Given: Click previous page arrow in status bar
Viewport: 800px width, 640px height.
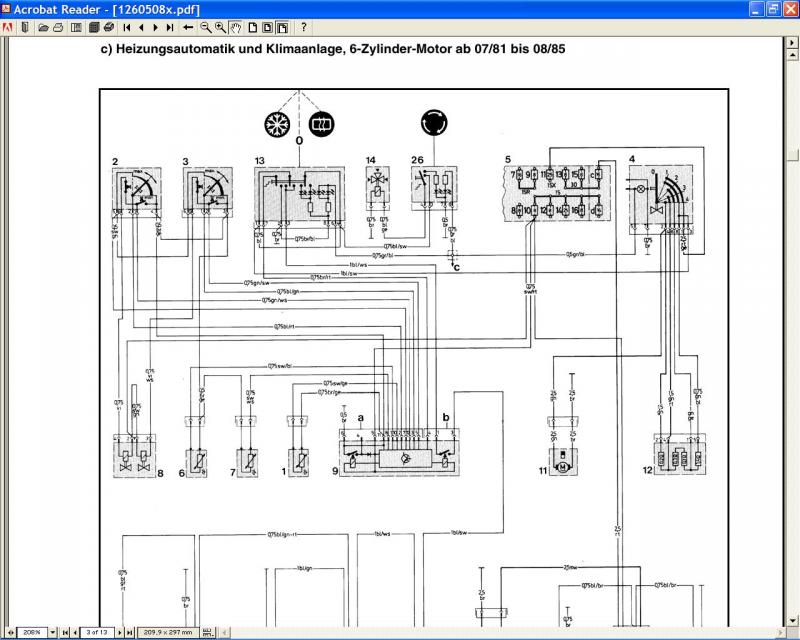Looking at the screenshot, I should [x=75, y=632].
